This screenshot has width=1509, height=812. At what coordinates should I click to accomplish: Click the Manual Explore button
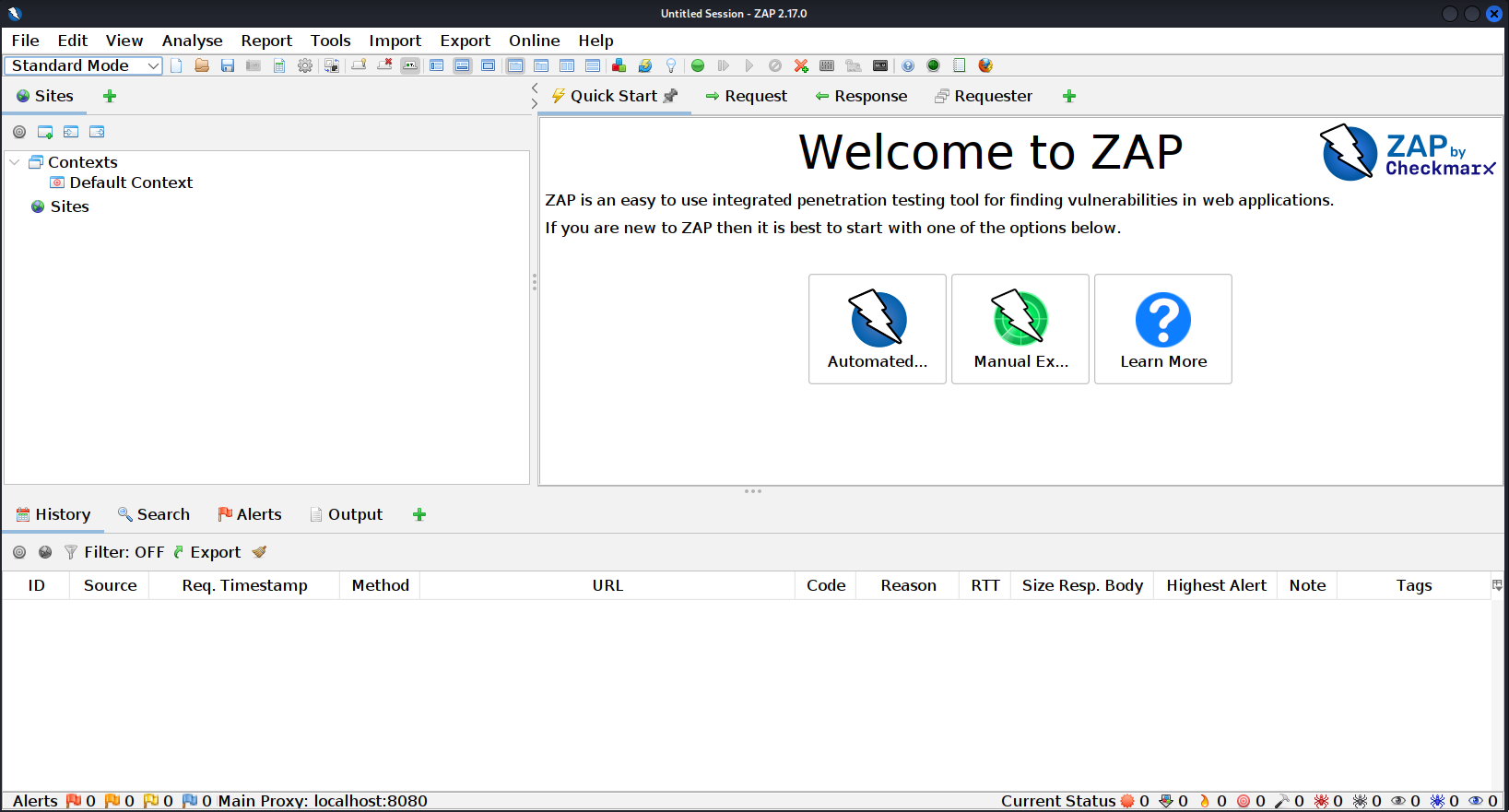pos(1020,329)
